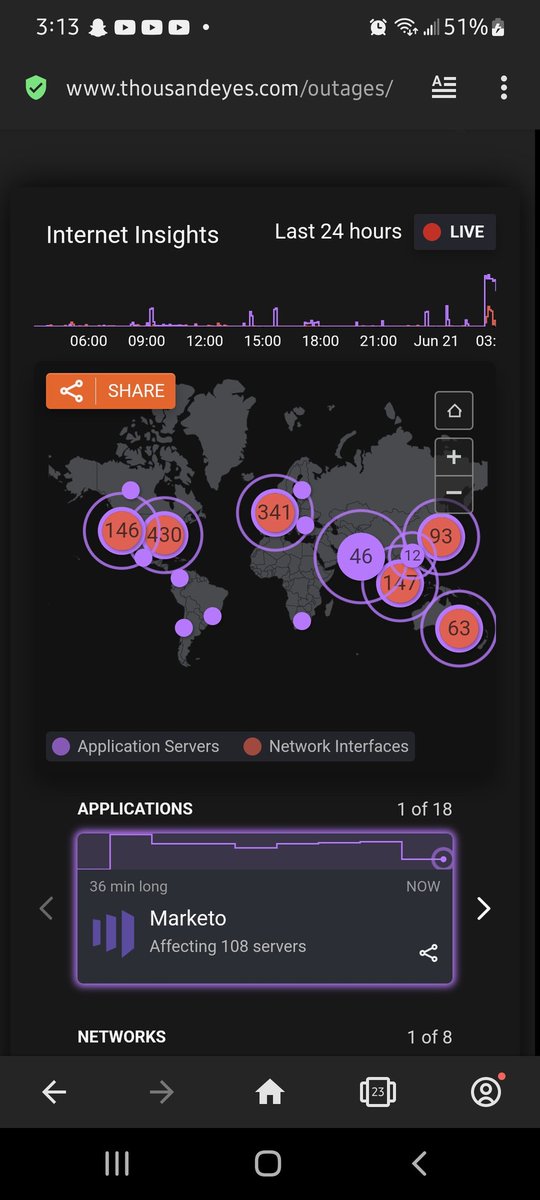Click the NOW marker on Marketo chart
The image size is (540, 1200).
(x=444, y=859)
